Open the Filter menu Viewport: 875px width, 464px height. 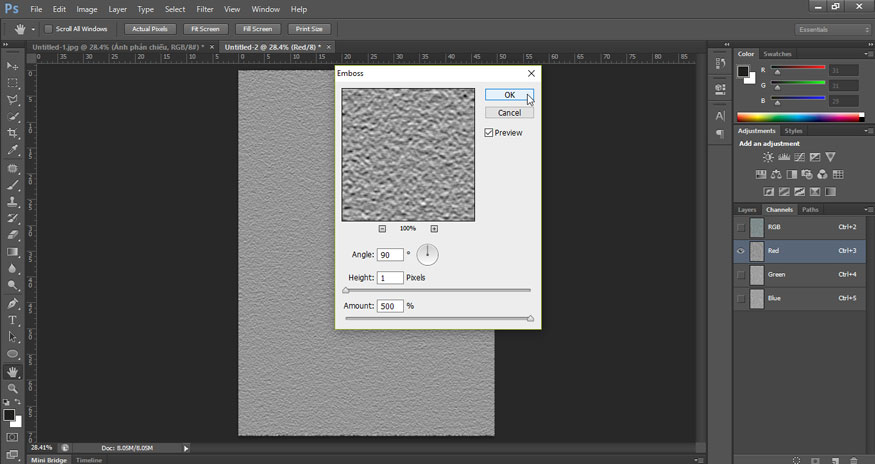205,9
